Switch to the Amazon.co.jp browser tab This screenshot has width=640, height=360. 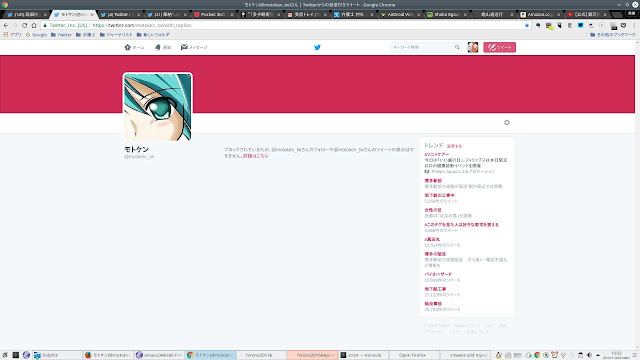pos(539,14)
